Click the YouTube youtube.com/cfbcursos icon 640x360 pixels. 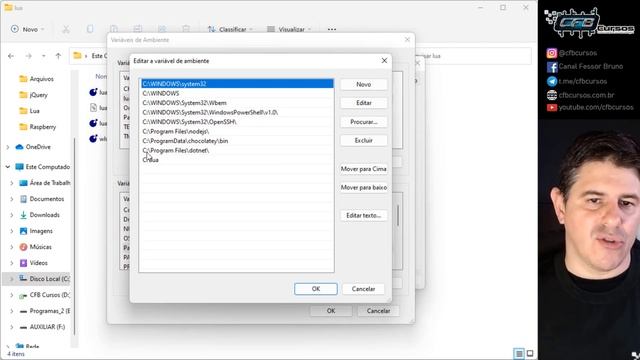[552, 107]
